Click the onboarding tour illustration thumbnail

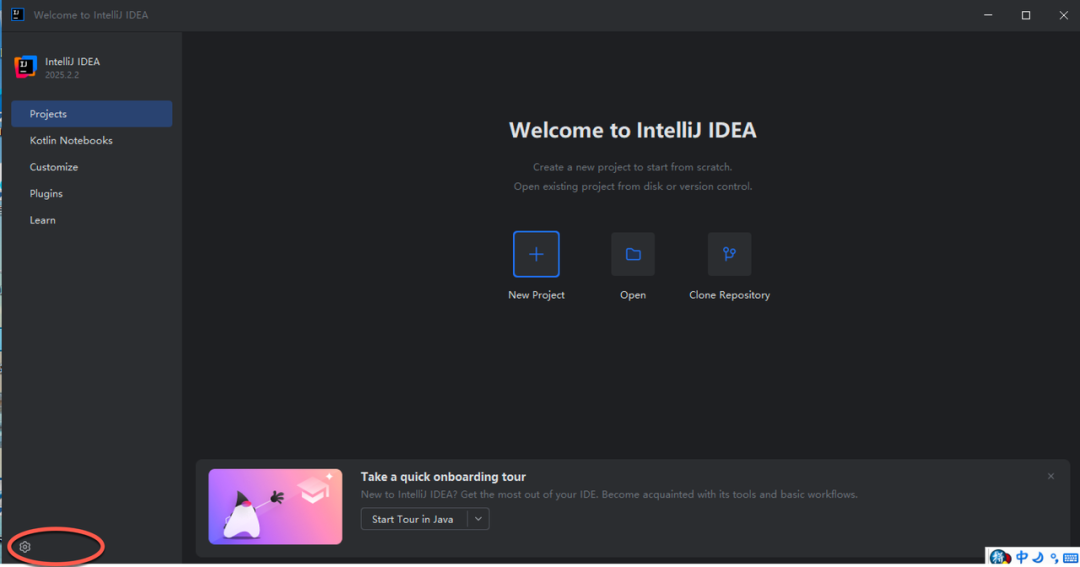point(276,506)
